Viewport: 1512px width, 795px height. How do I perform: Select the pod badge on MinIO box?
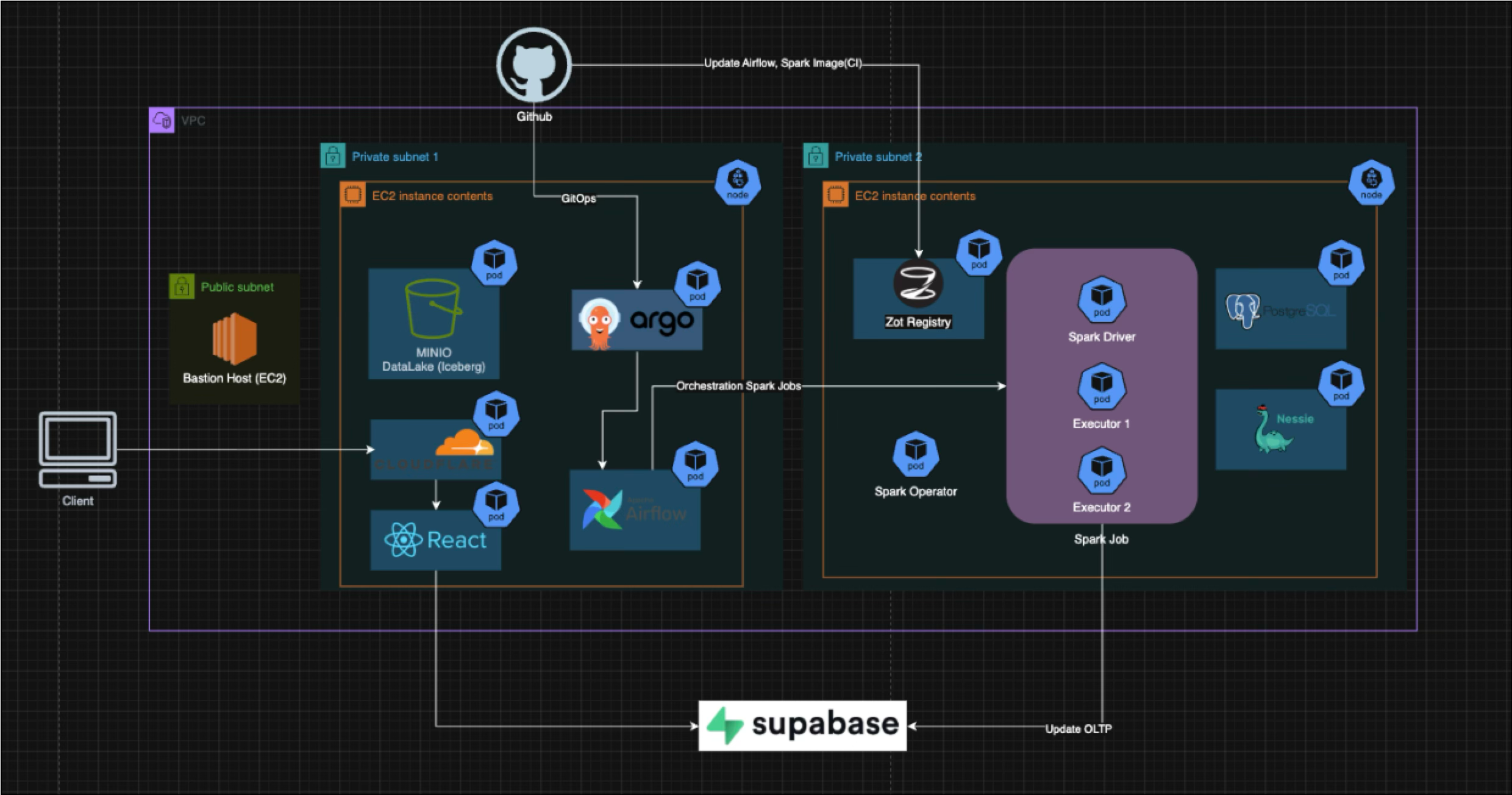(494, 263)
